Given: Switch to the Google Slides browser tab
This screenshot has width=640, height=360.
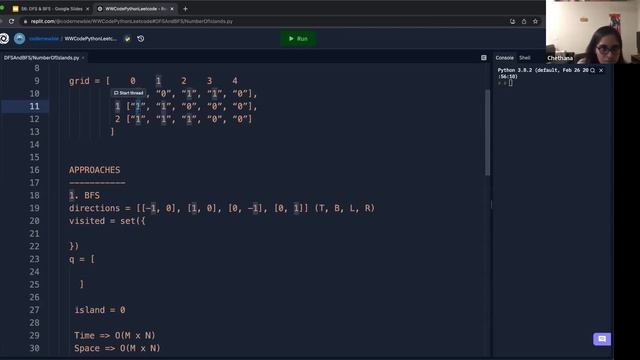Looking at the screenshot, I should coord(51,9).
